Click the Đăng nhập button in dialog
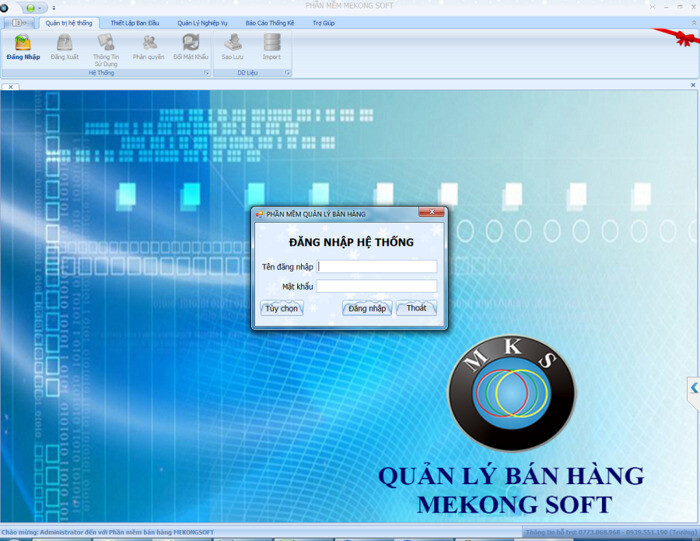Screen dimensions: 700x541 367,308
